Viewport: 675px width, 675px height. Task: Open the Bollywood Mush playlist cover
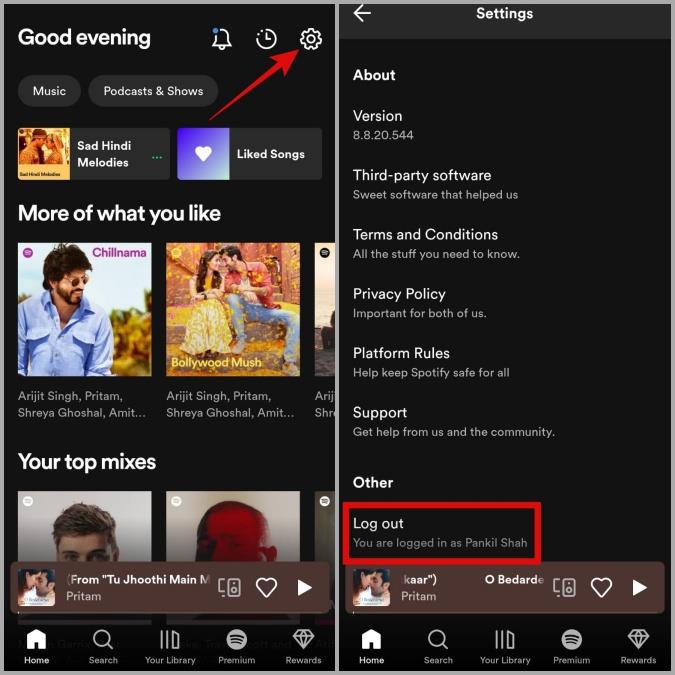click(x=233, y=310)
